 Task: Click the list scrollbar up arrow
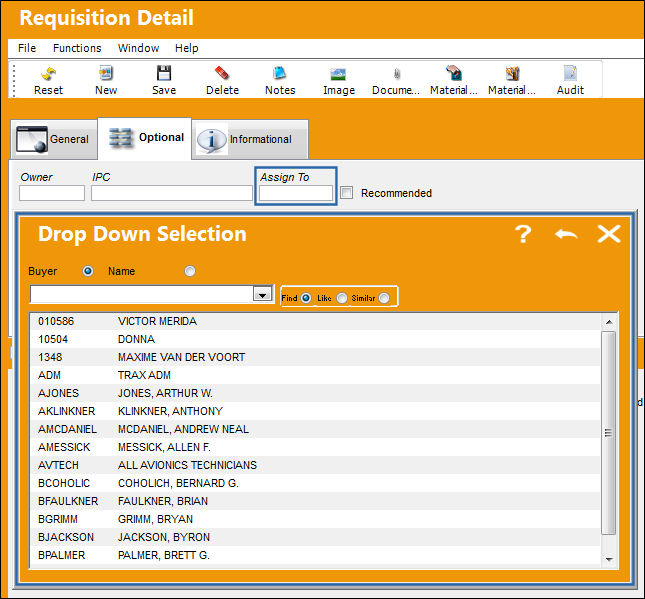[x=609, y=322]
